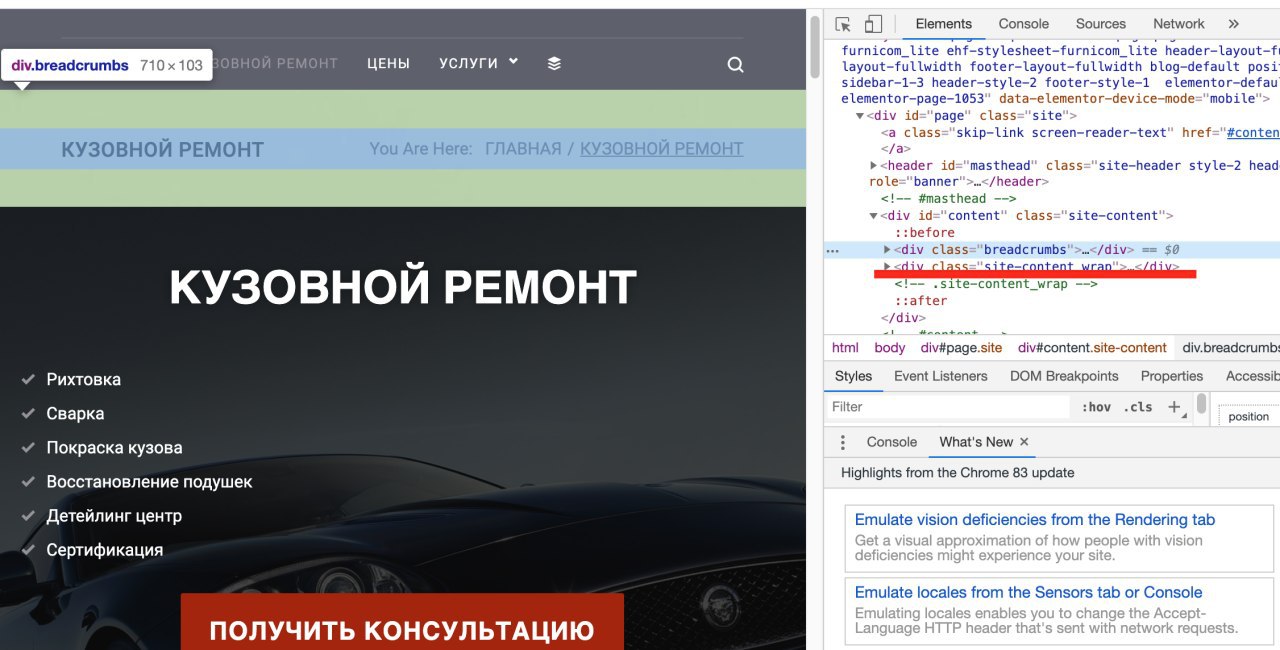Screen dimensions: 1280x650
Task: Open the Network tab
Action: click(x=1179, y=24)
